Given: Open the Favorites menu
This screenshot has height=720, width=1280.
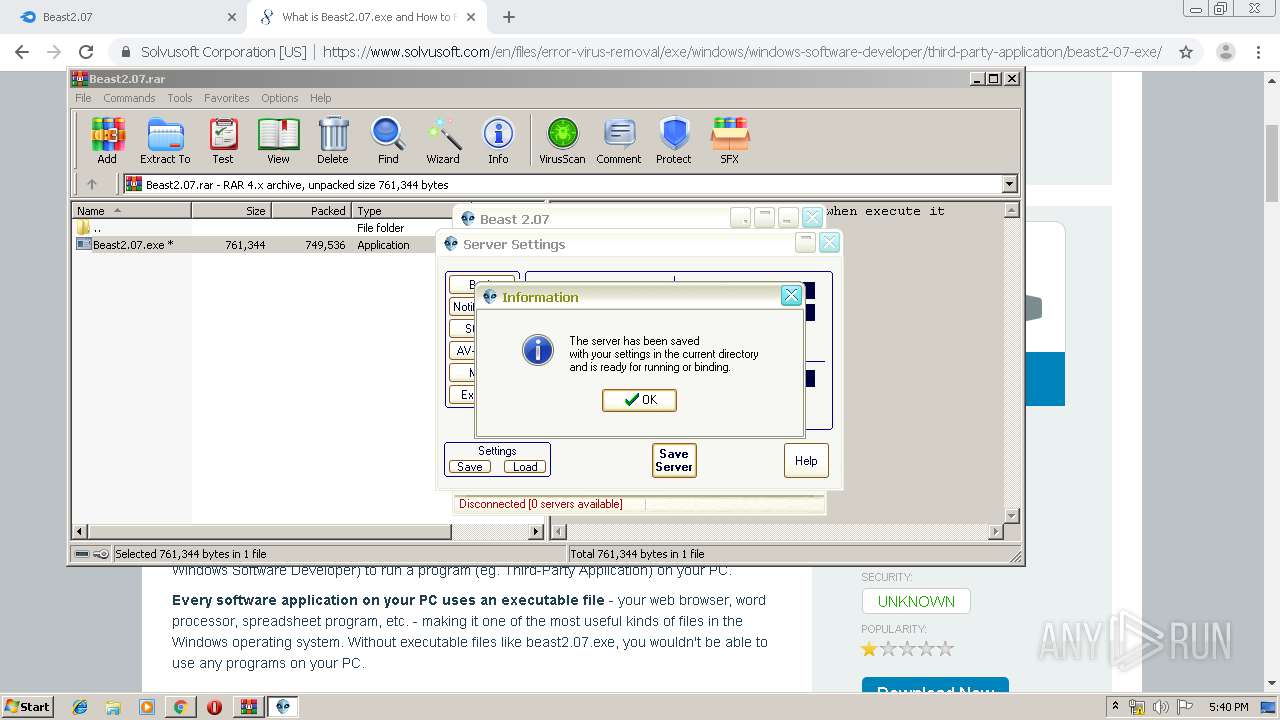Looking at the screenshot, I should (x=227, y=98).
